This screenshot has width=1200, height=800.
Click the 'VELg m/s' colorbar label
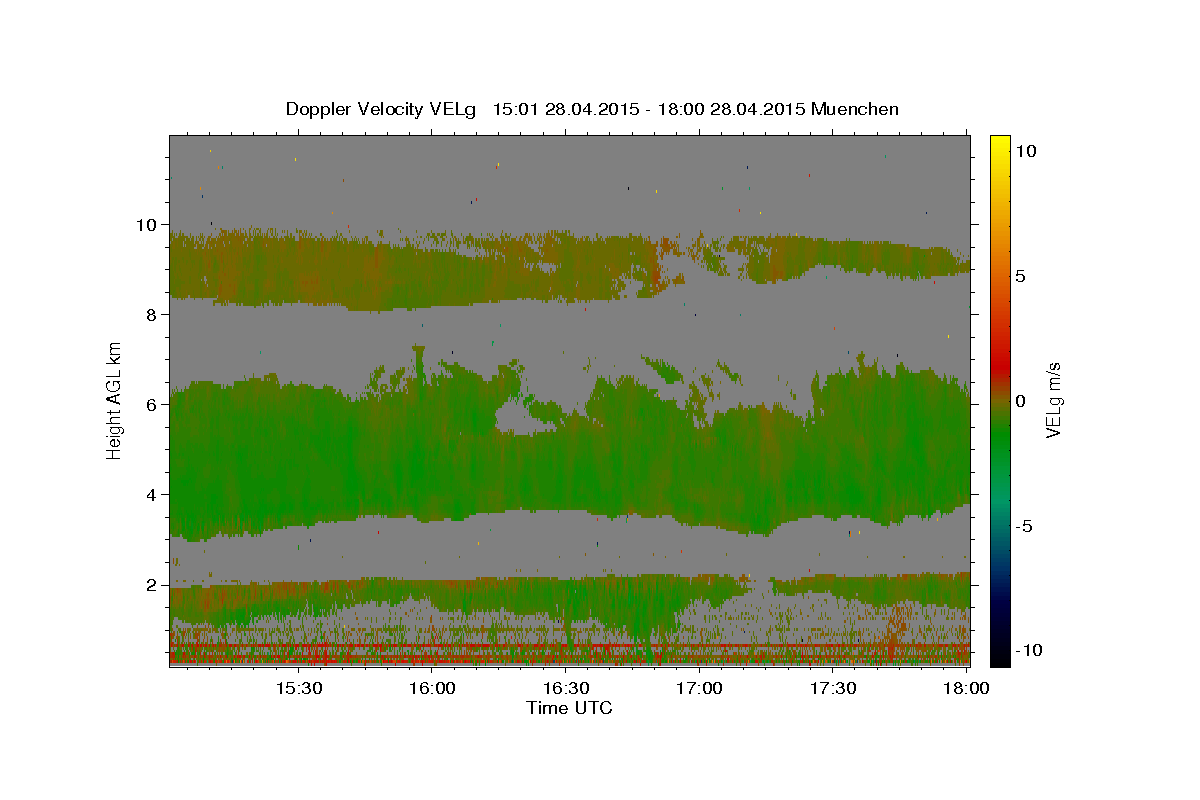(x=1054, y=400)
